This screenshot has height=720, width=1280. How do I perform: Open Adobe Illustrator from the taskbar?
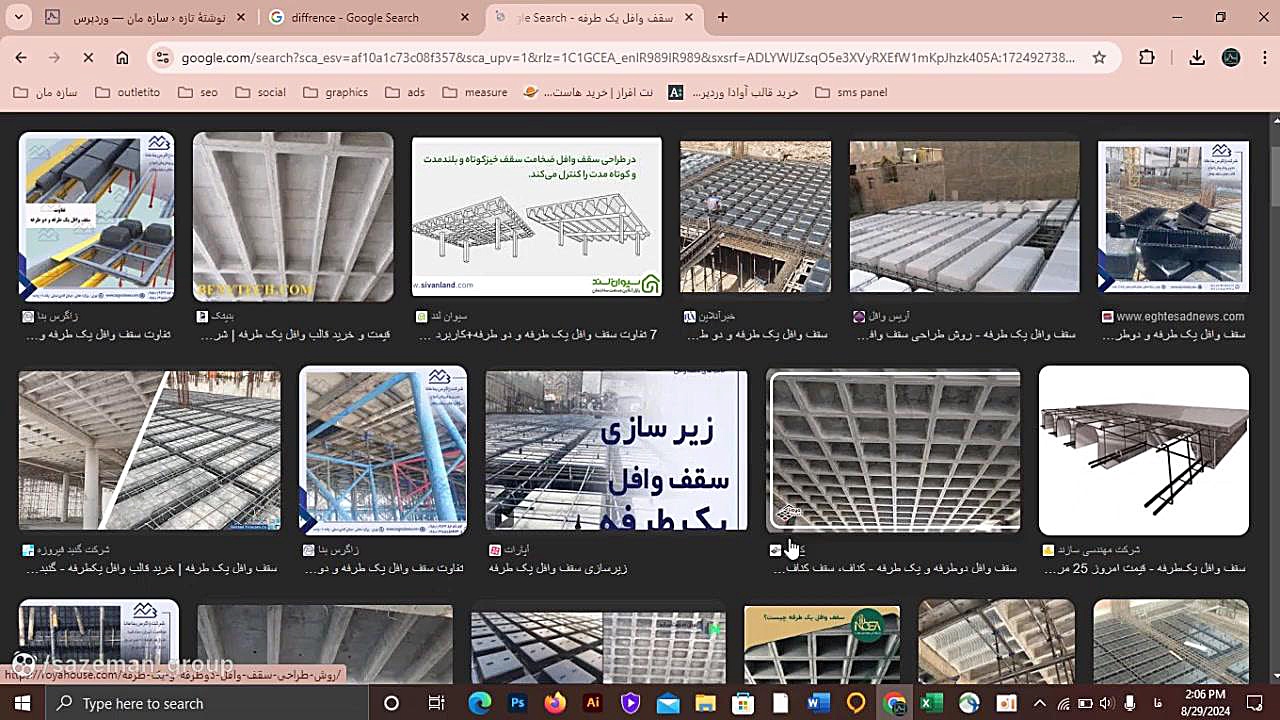[593, 703]
